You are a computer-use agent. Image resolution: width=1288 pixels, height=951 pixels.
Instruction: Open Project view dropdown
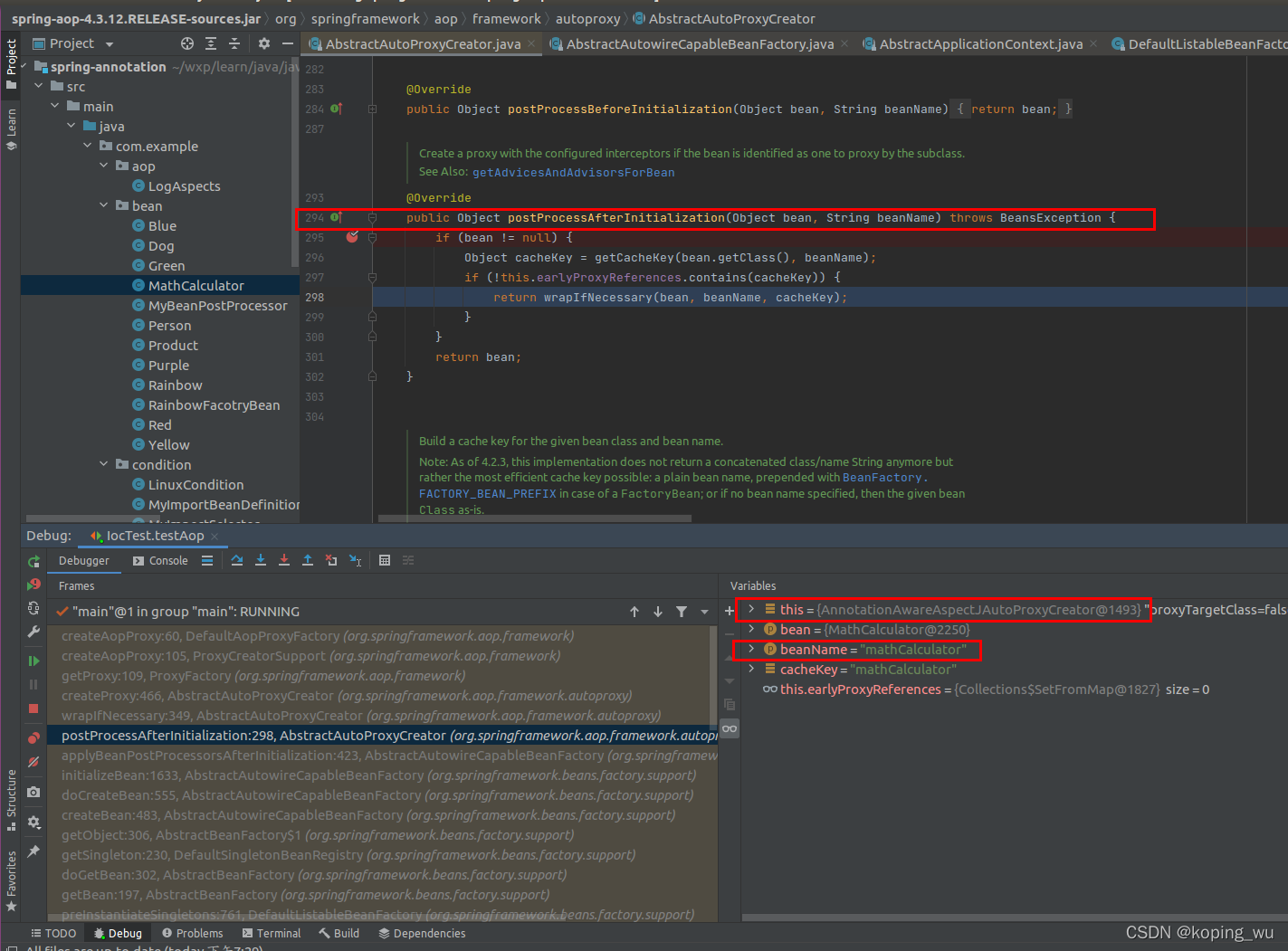[x=110, y=44]
